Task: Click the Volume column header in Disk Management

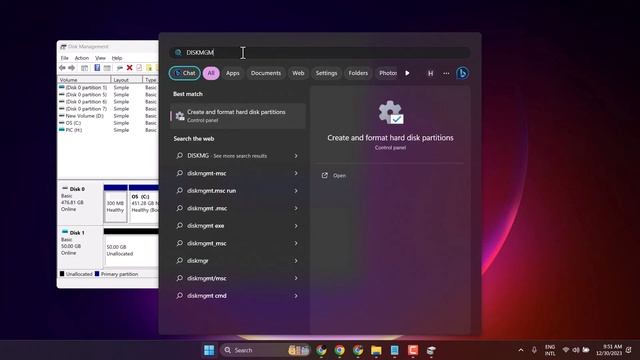Action: click(84, 80)
